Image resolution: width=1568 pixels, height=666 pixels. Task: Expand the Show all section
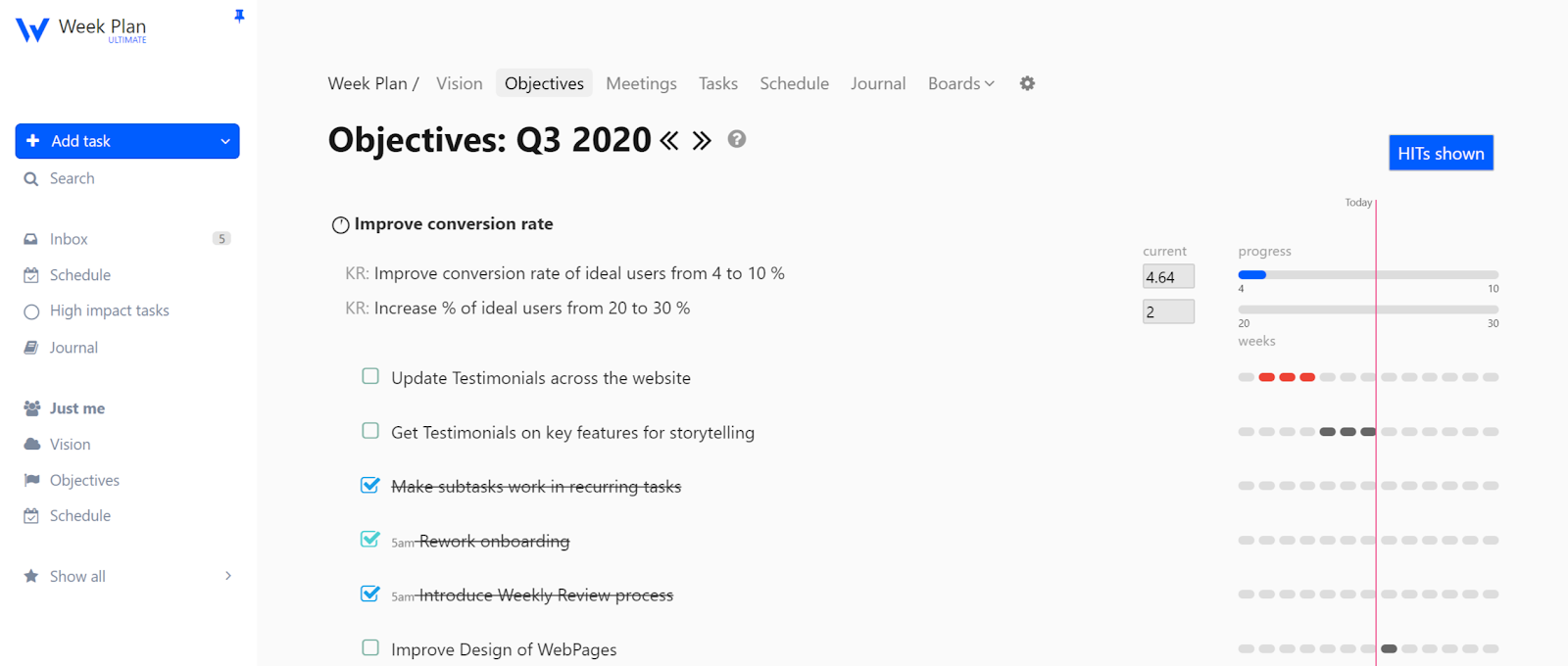(227, 576)
